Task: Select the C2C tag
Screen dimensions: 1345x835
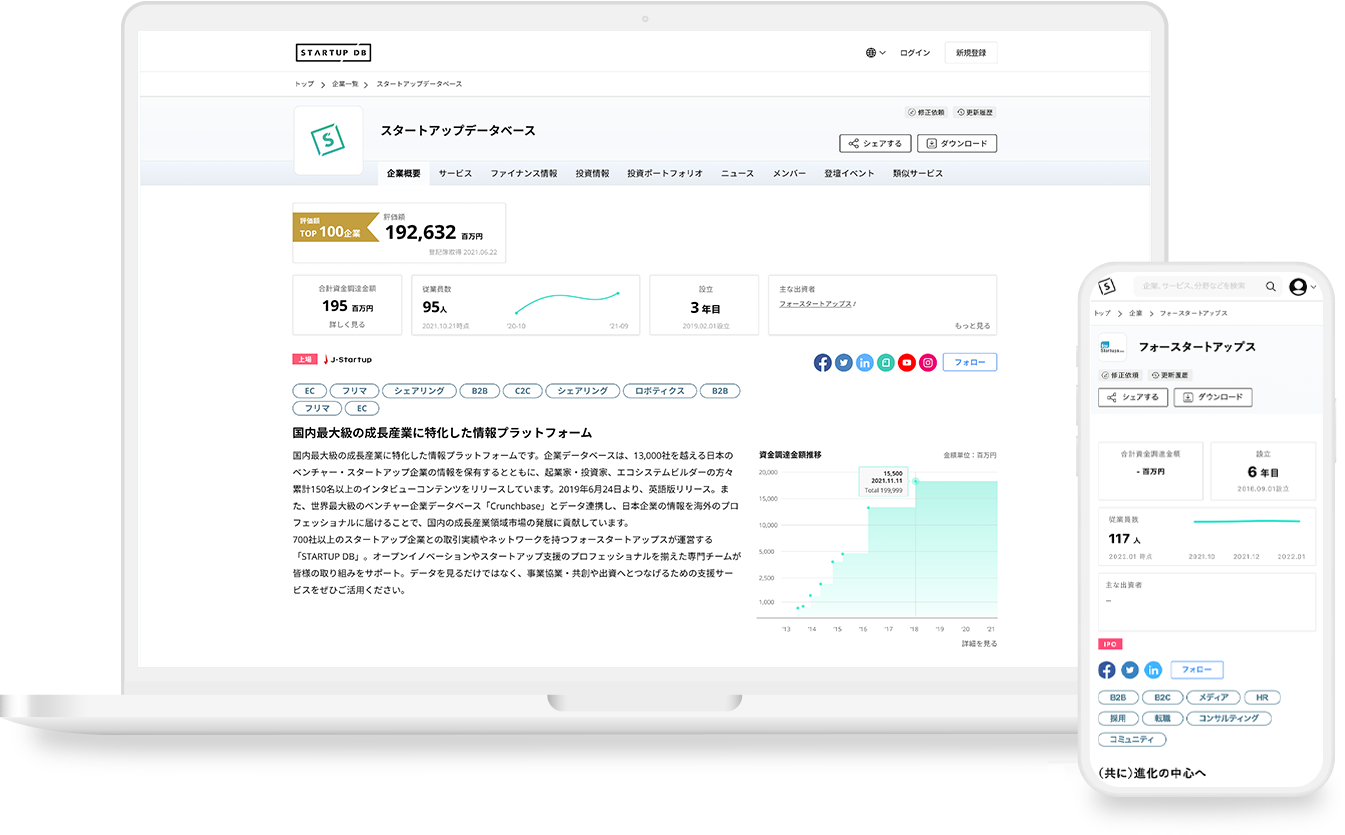Action: pos(523,391)
